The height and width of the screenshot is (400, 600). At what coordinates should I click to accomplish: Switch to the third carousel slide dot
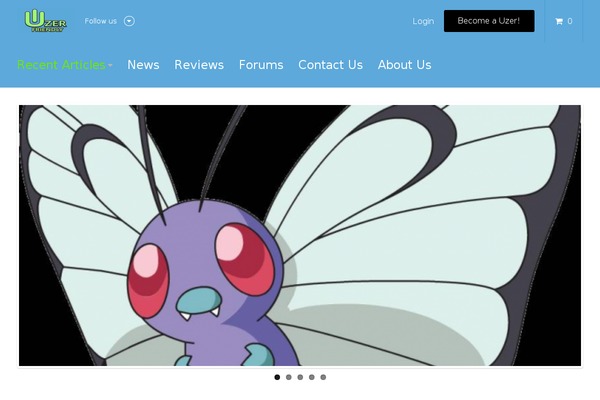300,377
